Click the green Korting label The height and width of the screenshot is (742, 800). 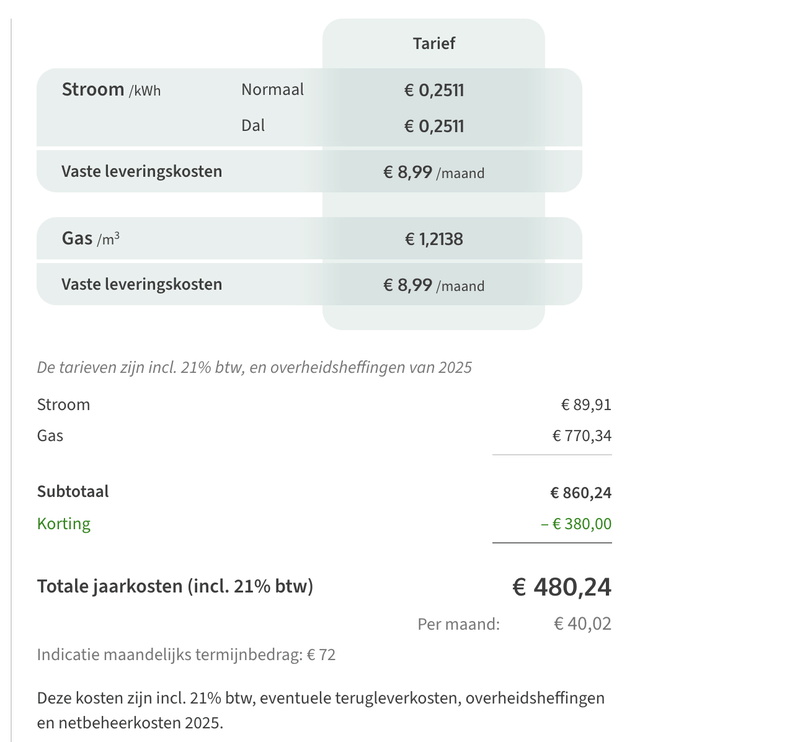point(63,523)
